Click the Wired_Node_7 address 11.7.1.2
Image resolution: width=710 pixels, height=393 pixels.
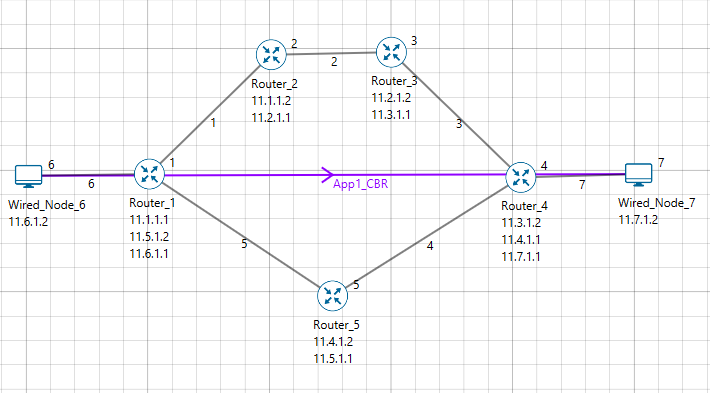[638, 220]
